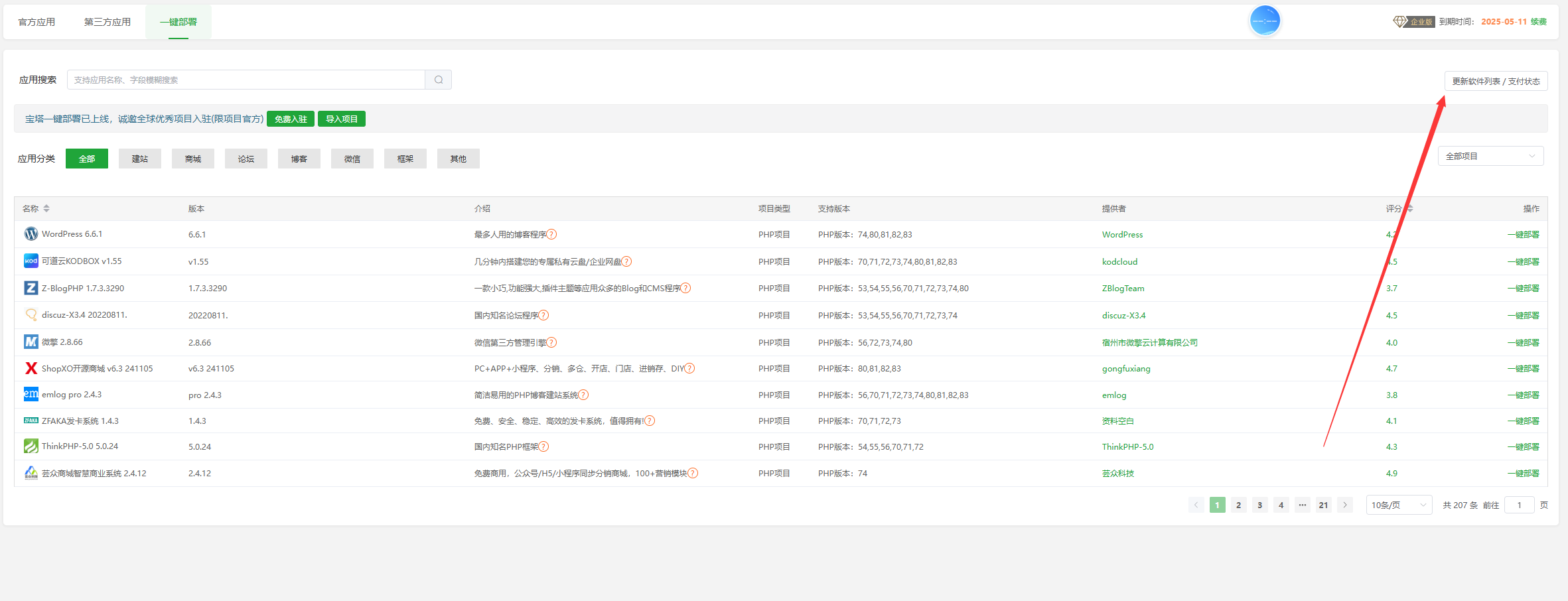This screenshot has height=601, width=1568.
Task: Switch to 官方应用 tab
Action: 36,22
